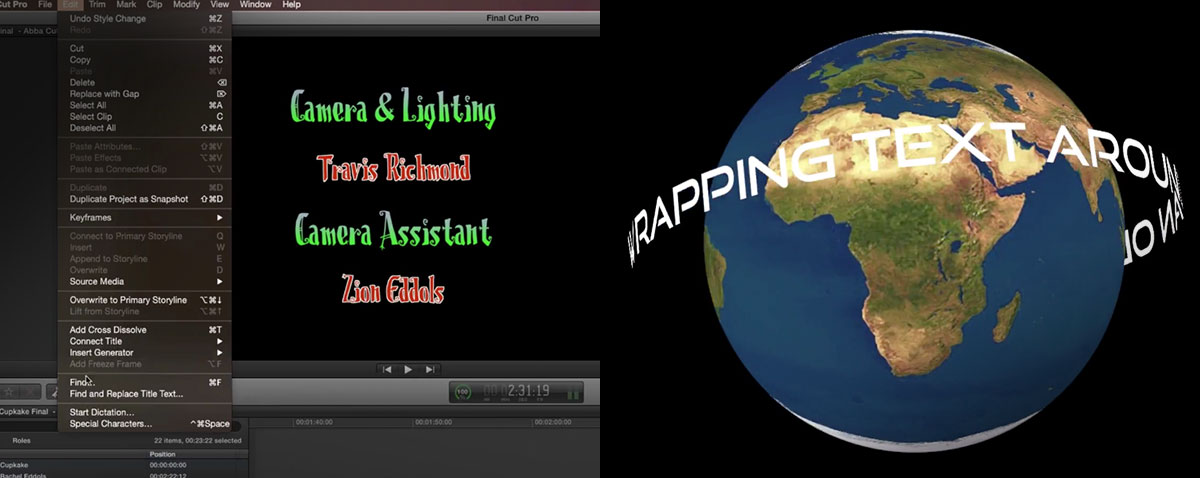Image resolution: width=1200 pixels, height=478 pixels.
Task: Click the highlighted Edit menu title
Action: [x=70, y=5]
